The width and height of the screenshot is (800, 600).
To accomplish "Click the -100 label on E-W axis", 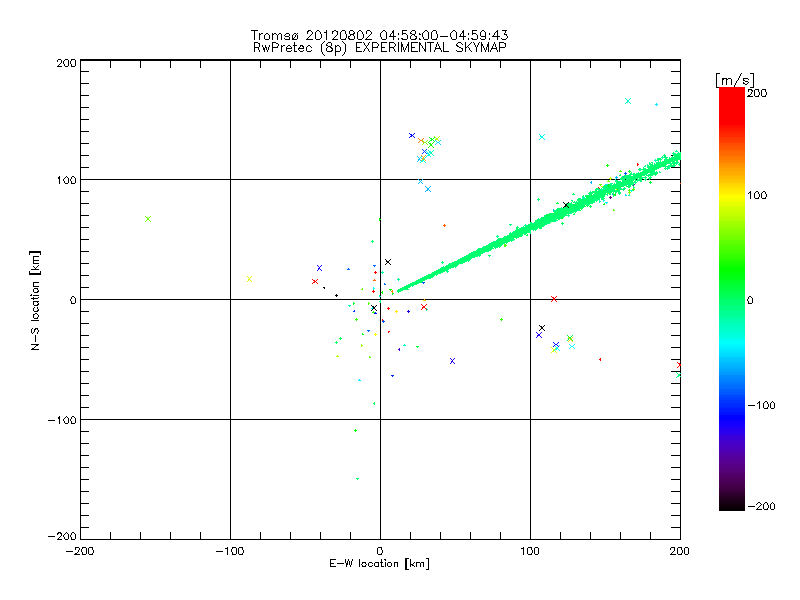I will tap(230, 551).
